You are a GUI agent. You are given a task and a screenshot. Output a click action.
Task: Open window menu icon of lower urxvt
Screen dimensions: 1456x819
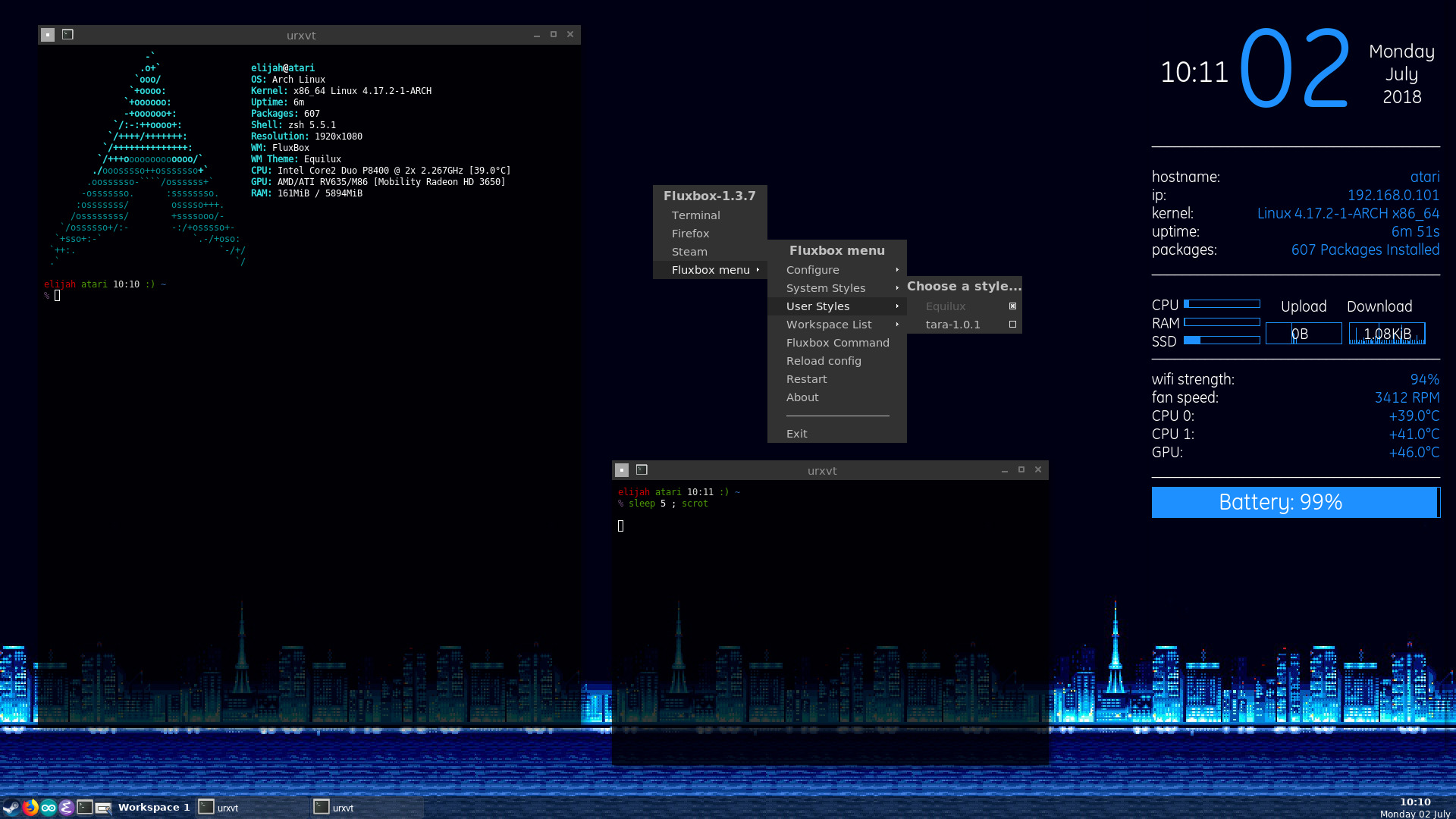tap(642, 470)
